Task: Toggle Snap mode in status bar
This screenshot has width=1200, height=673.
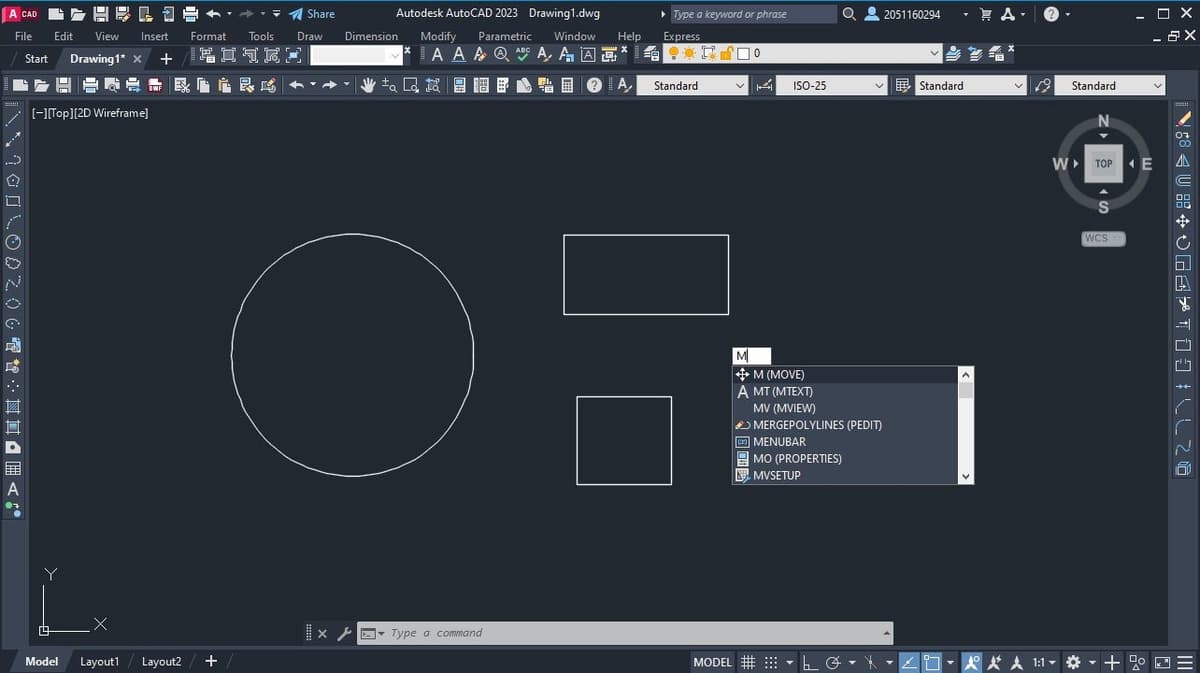Action: pyautogui.click(x=770, y=662)
